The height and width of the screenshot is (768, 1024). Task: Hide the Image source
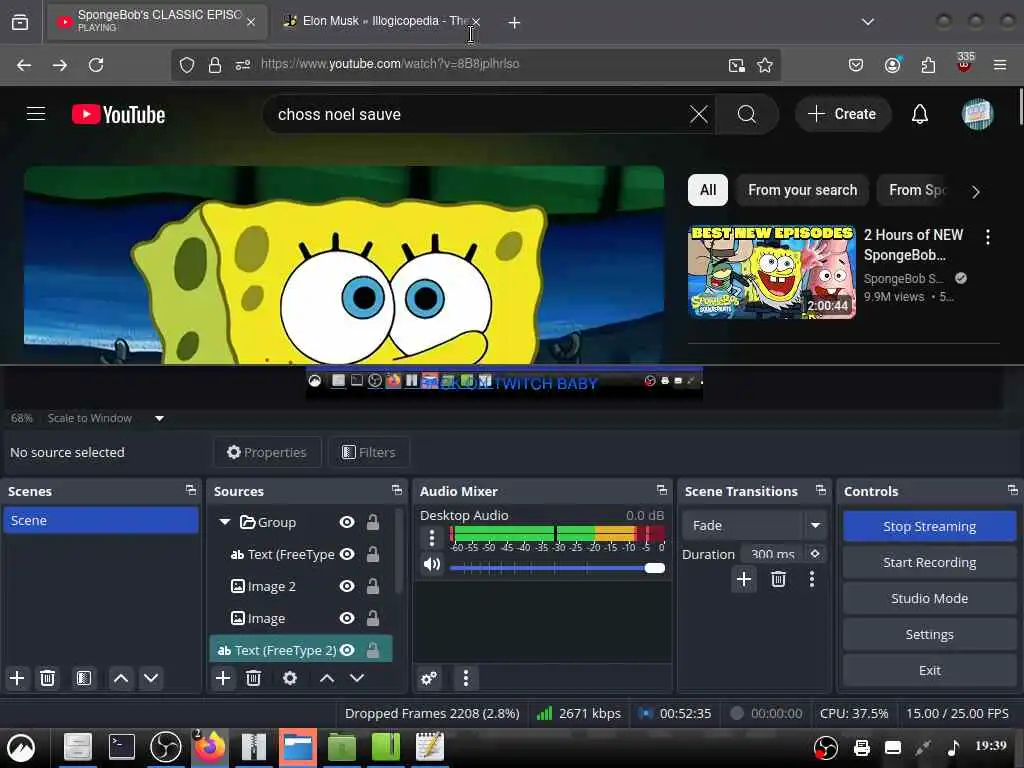click(347, 618)
